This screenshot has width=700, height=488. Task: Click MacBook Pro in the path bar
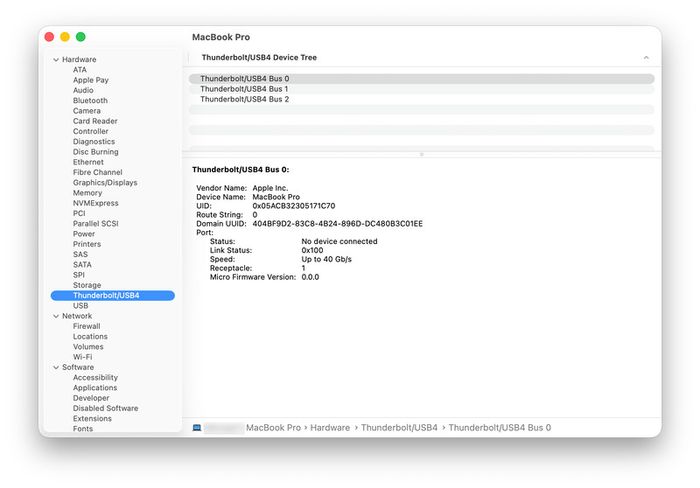tap(273, 428)
